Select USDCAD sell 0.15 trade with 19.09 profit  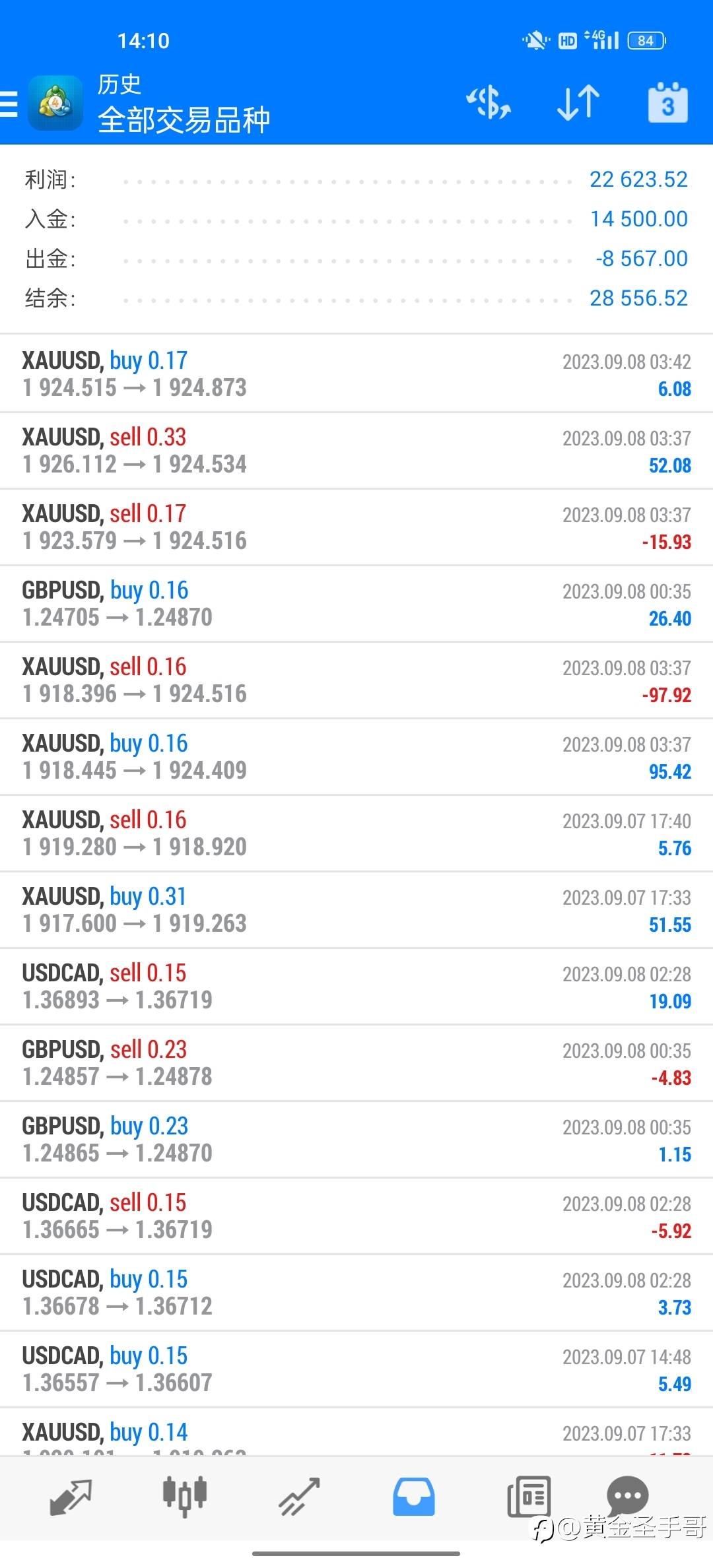click(356, 986)
